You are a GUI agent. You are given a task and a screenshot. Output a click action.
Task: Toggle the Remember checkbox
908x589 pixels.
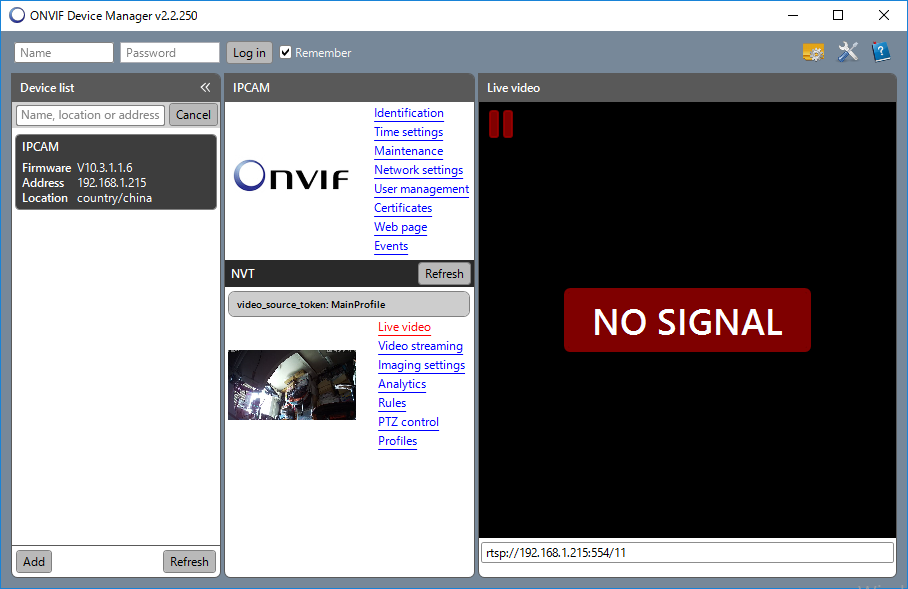(285, 53)
